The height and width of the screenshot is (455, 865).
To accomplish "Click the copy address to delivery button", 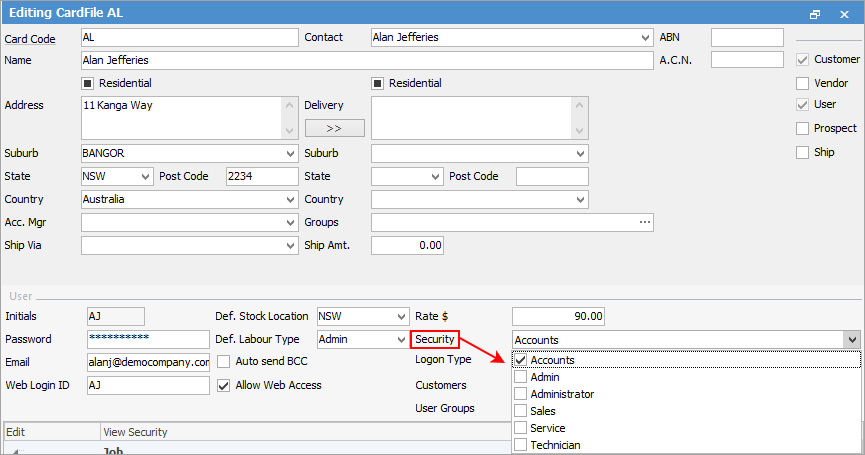I will point(334,128).
